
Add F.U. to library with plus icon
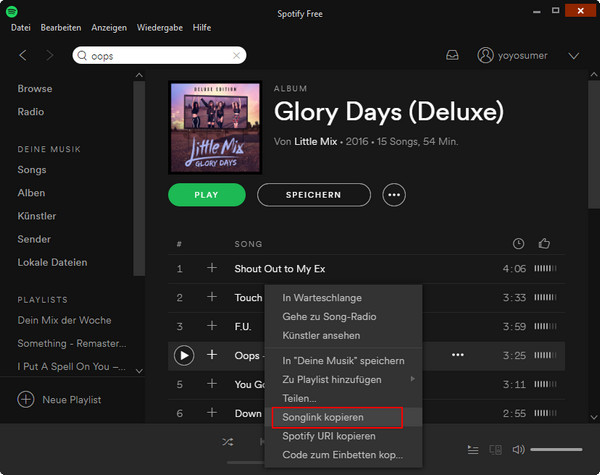pos(212,326)
